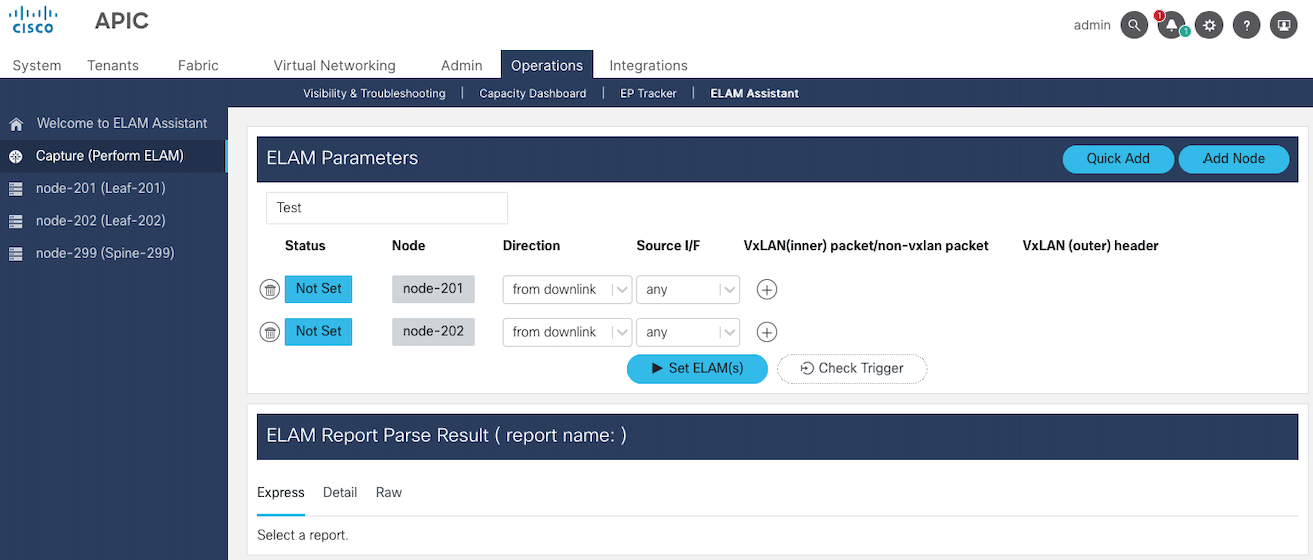This screenshot has width=1313, height=560.
Task: Click the ELAM Parameters panel title
Action: pos(342,158)
